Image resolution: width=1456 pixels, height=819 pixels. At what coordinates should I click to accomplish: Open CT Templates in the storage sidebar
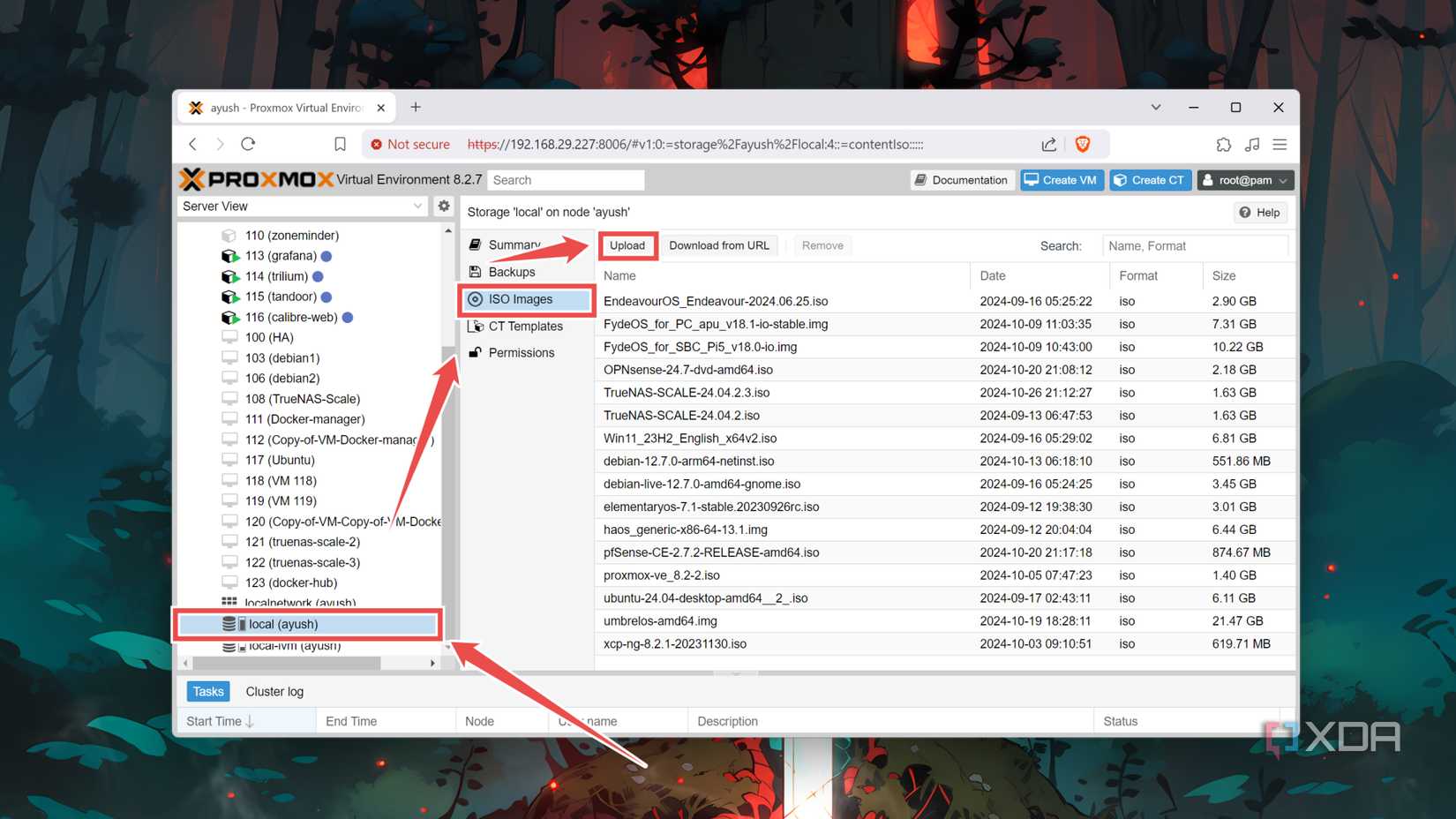[525, 326]
